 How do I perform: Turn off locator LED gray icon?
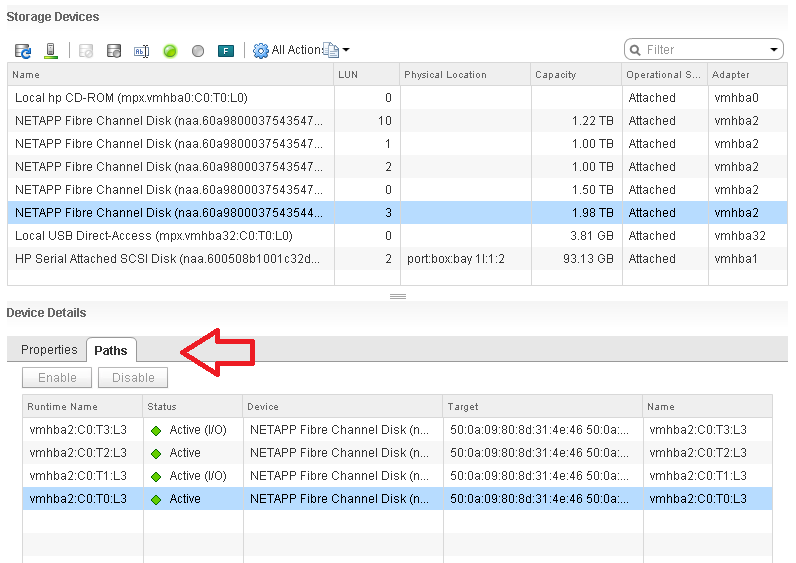[x=198, y=51]
